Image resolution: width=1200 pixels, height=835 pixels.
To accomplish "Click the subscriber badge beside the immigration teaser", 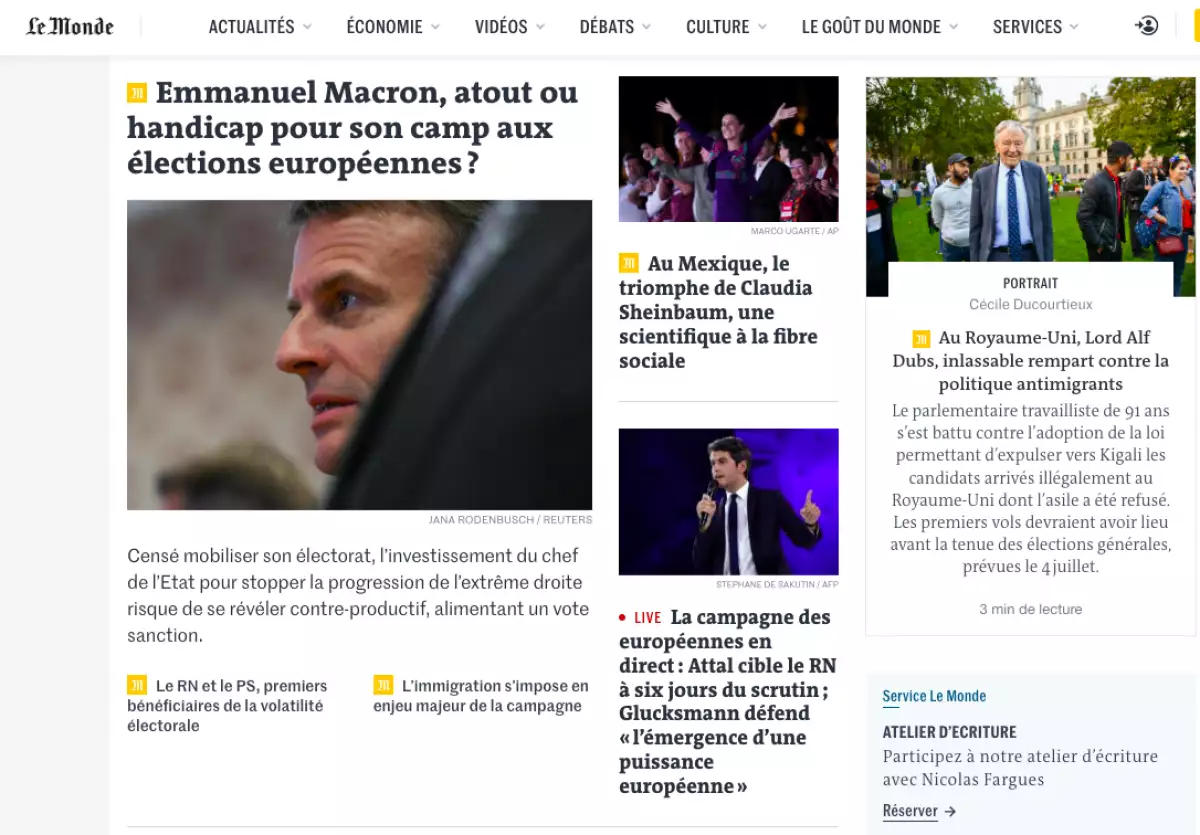I will (381, 686).
